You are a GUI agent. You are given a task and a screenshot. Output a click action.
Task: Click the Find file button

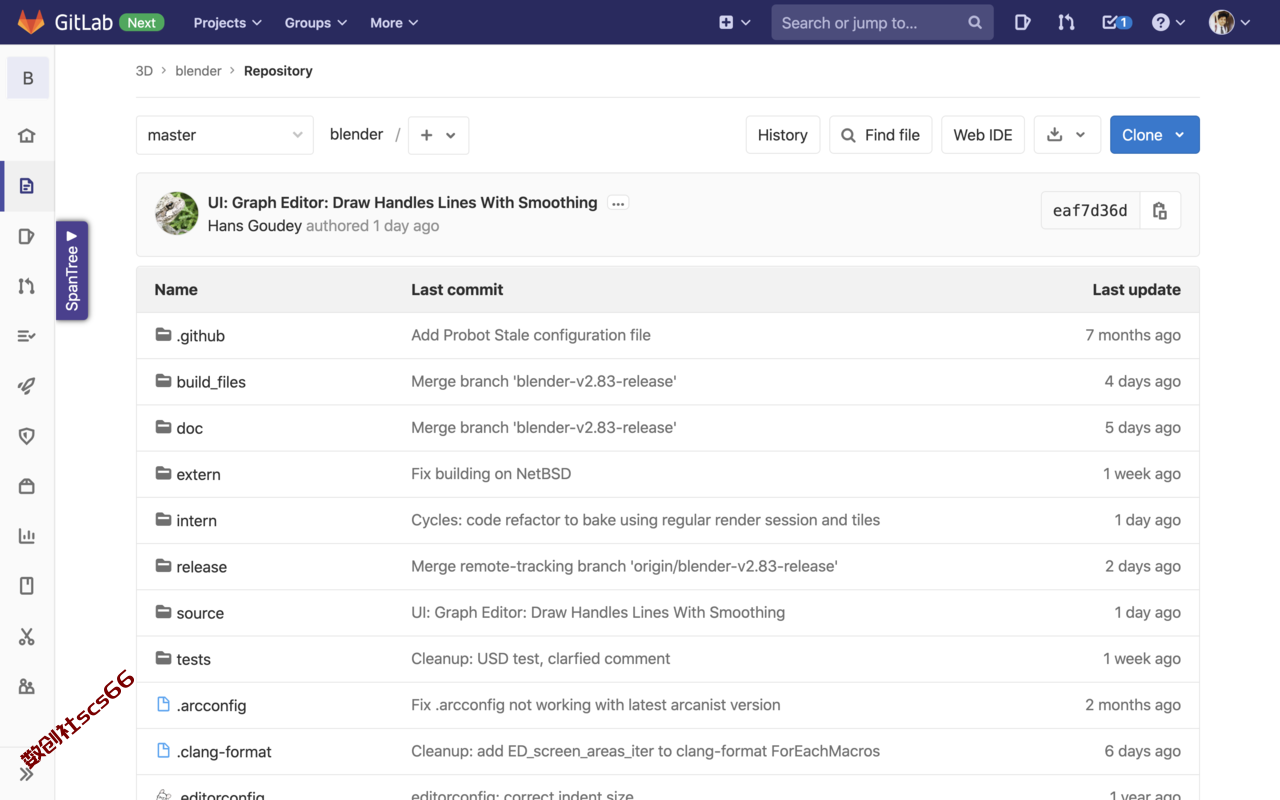click(x=881, y=135)
